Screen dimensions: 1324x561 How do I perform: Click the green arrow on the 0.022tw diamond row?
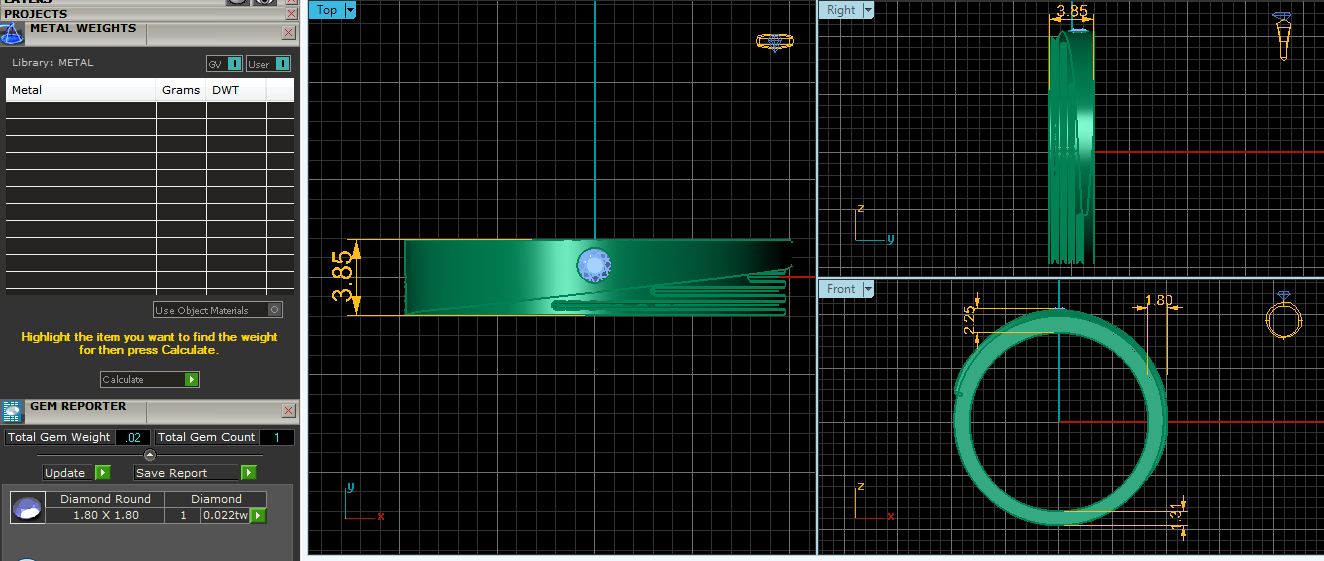tap(258, 515)
